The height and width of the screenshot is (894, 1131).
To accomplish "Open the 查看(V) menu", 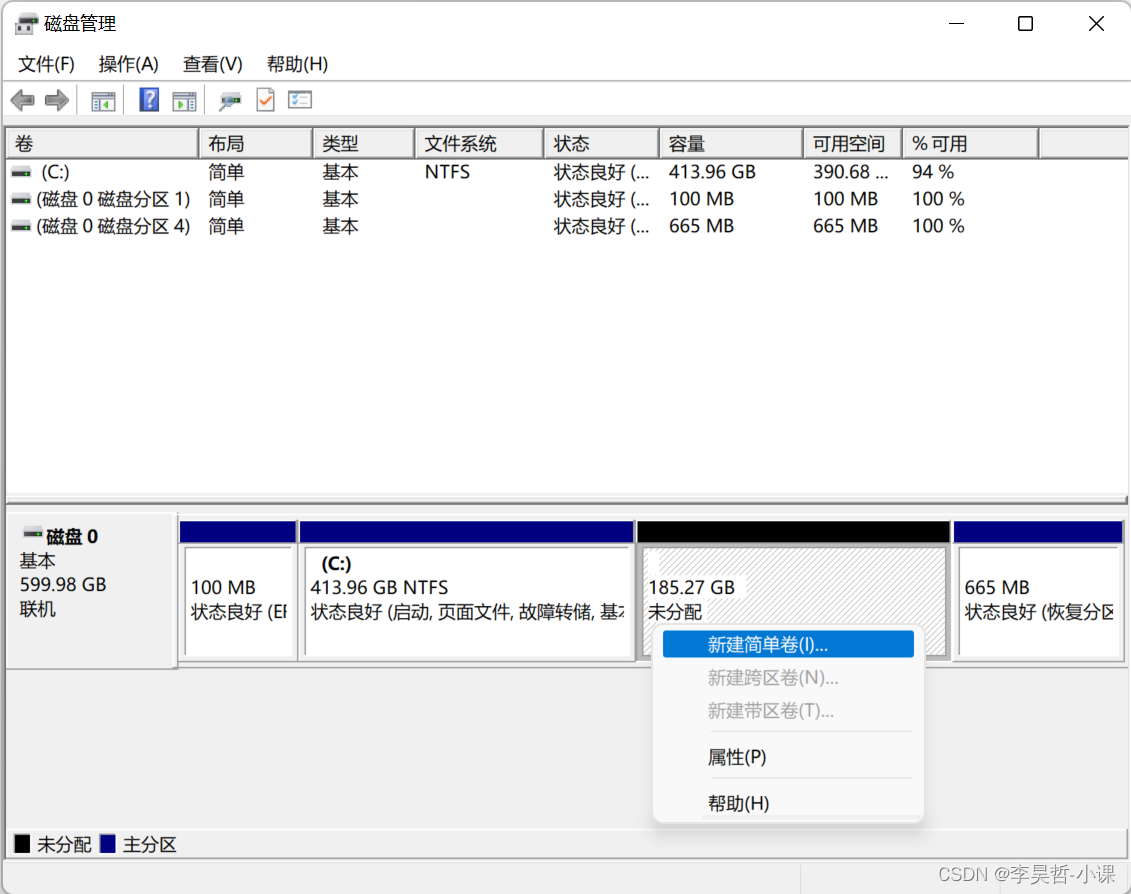I will pyautogui.click(x=213, y=64).
